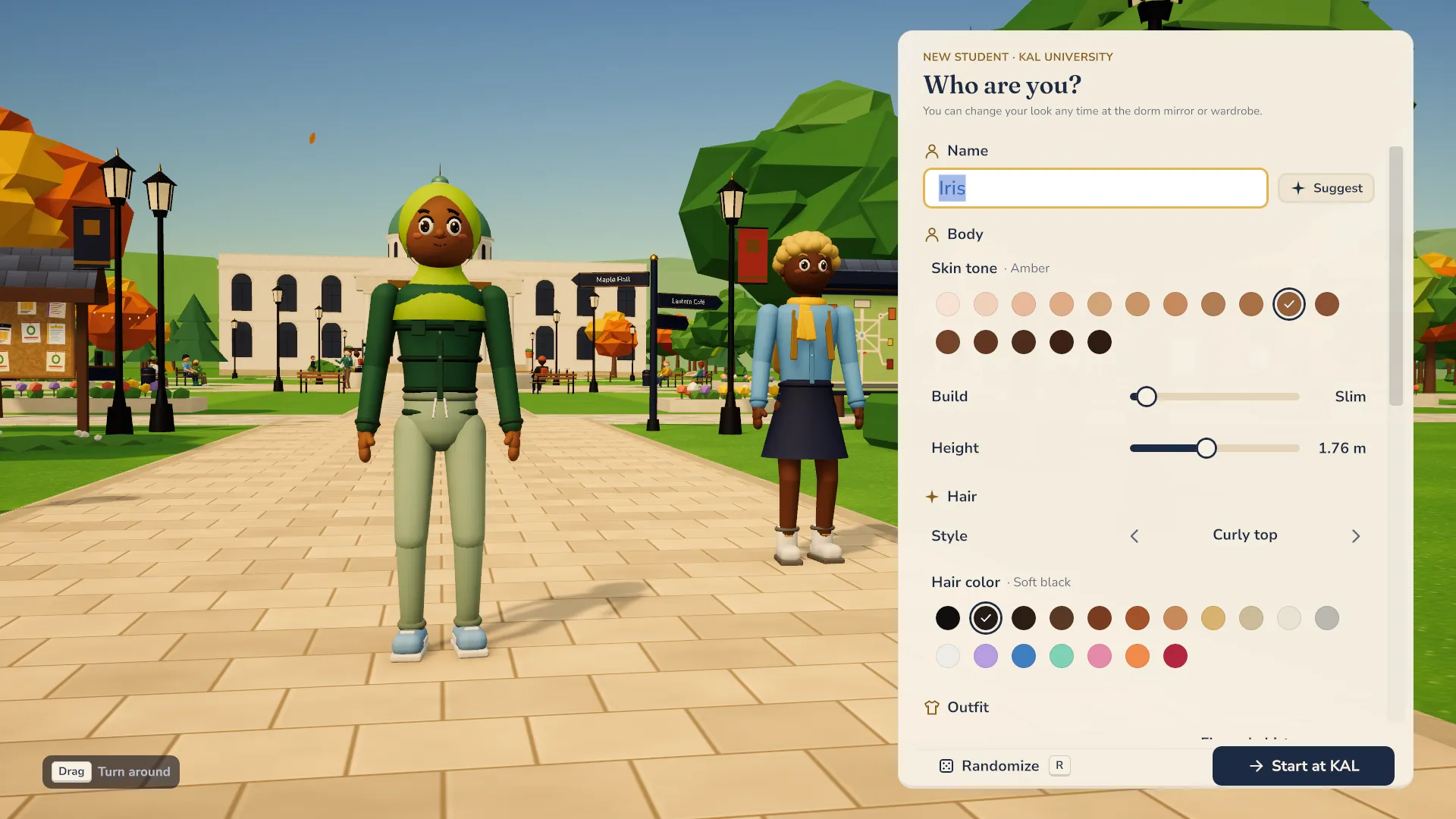This screenshot has width=1456, height=819.
Task: Click the Curly top style label
Action: coord(1245,535)
